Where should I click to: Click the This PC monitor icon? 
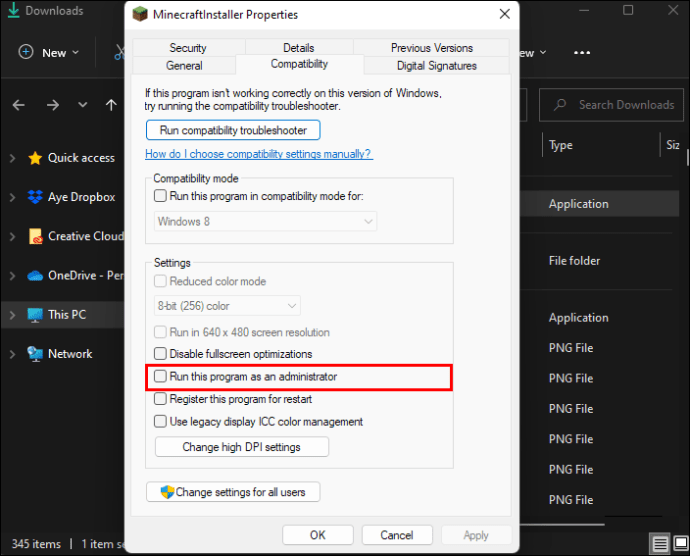(35, 315)
